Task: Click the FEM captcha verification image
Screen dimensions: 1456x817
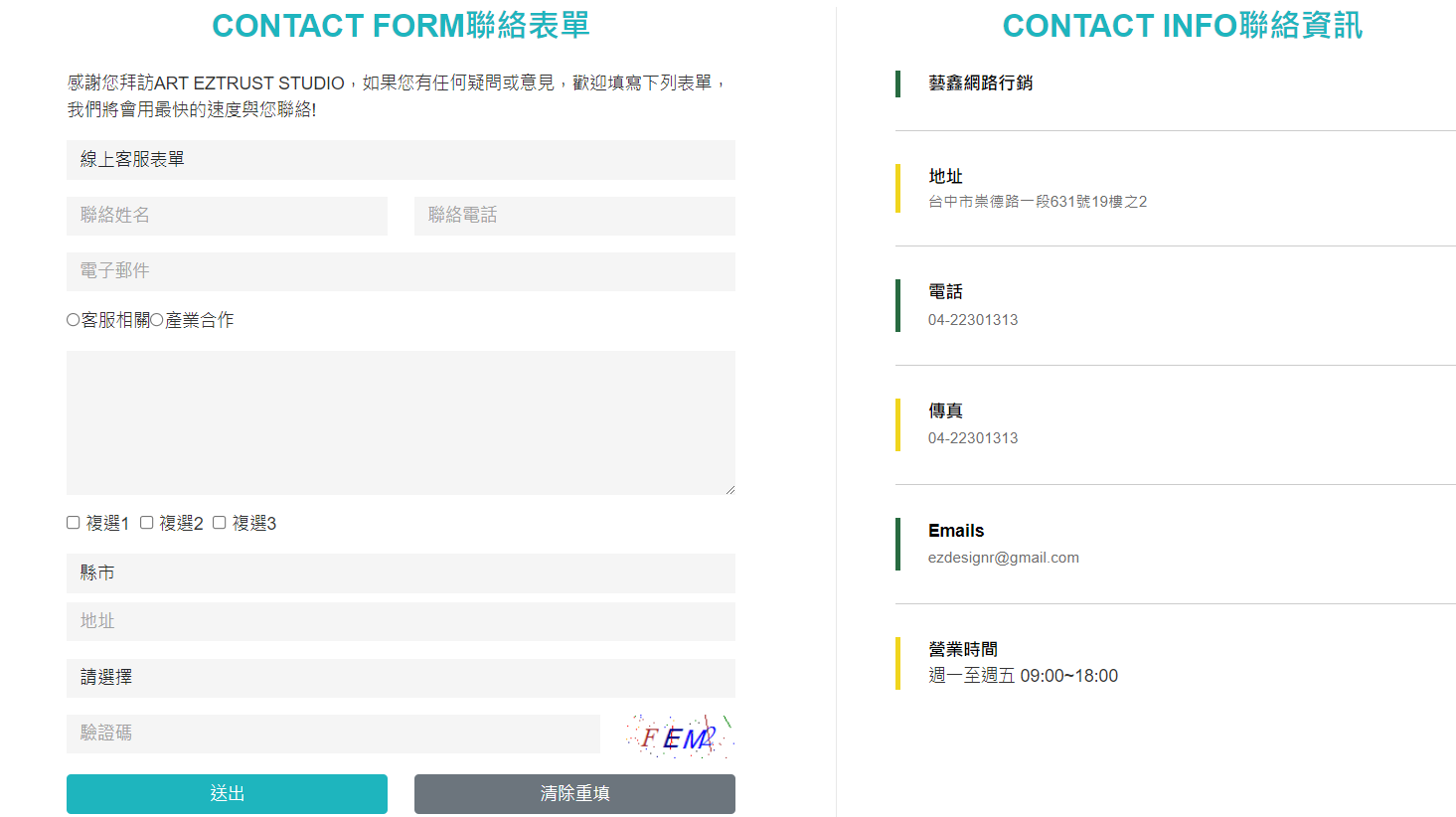Action: (680, 736)
